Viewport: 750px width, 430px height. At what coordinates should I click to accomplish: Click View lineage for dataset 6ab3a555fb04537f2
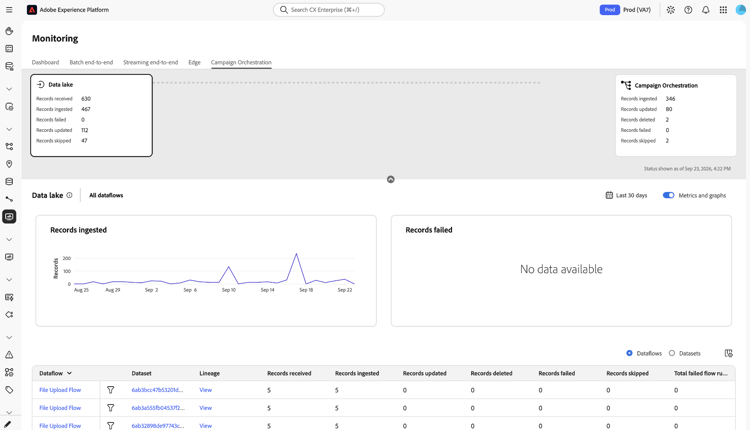click(206, 408)
